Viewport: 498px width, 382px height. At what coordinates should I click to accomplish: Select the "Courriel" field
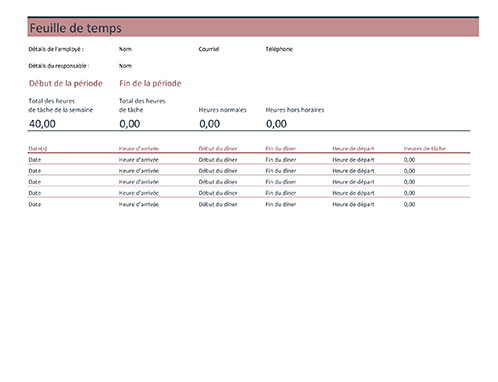(209, 49)
